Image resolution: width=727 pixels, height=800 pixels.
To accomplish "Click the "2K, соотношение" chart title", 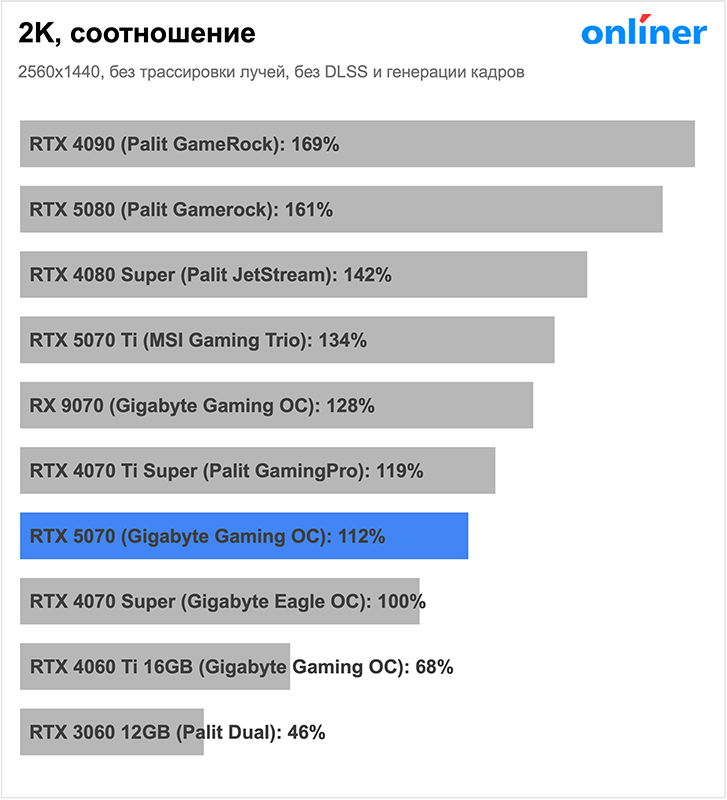I will point(137,34).
